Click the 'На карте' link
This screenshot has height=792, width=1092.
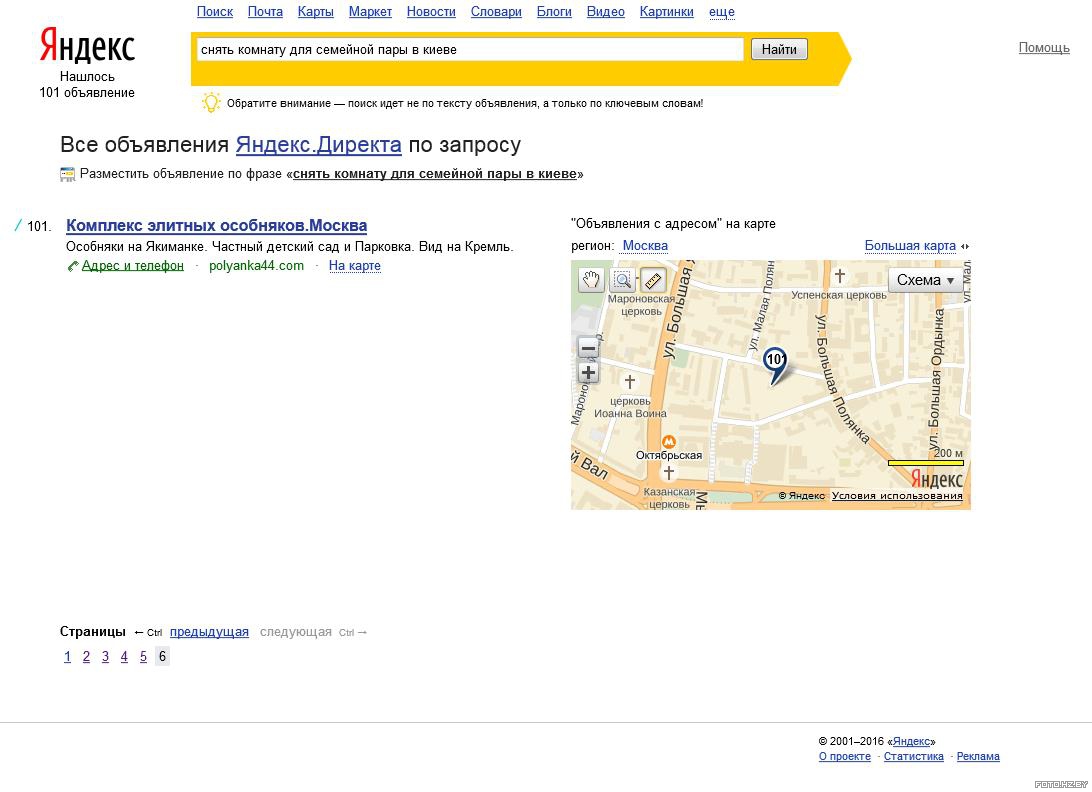(x=354, y=265)
